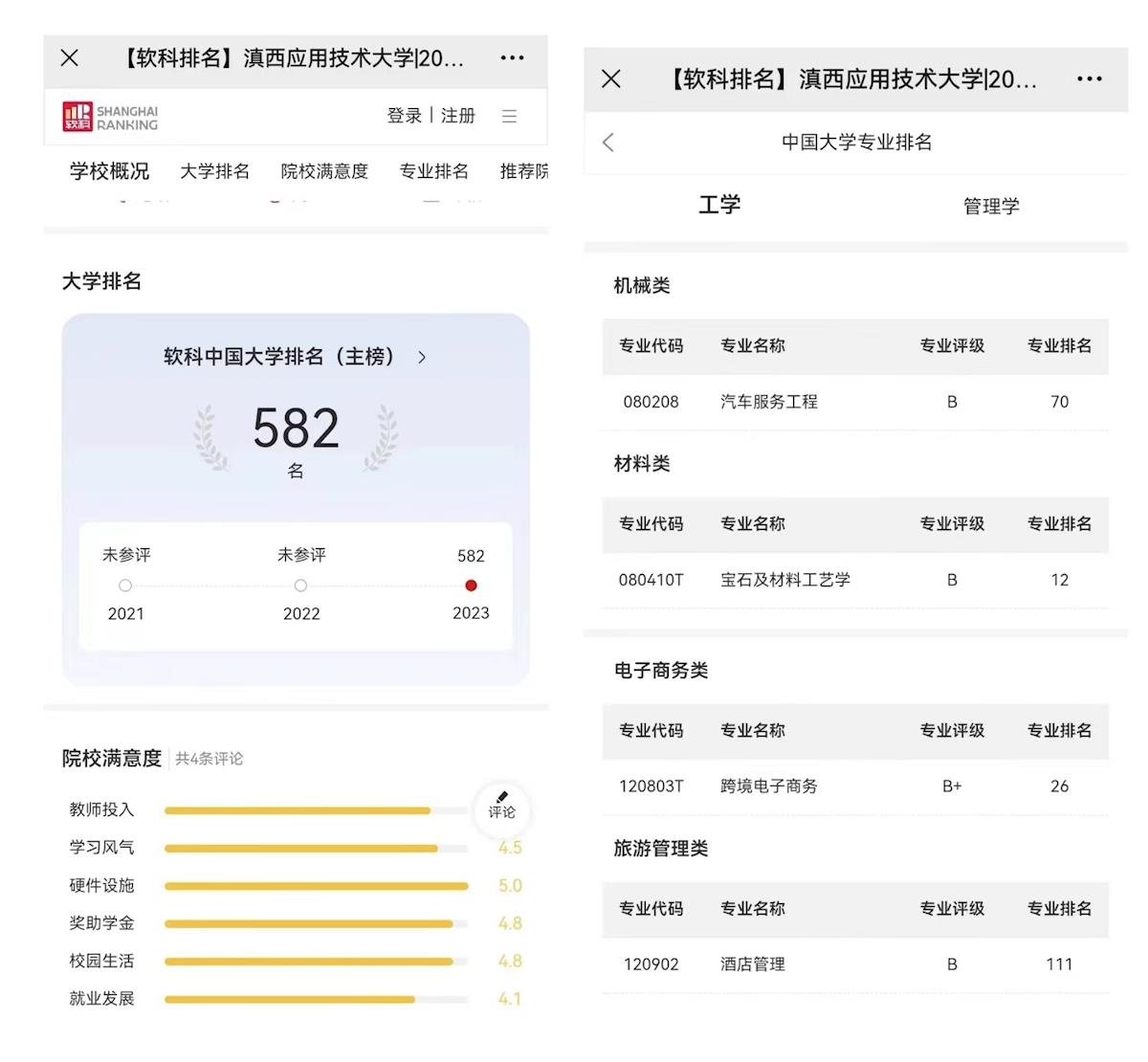Open the three-dot menu on right page
The image size is (1148, 1062).
click(1090, 79)
